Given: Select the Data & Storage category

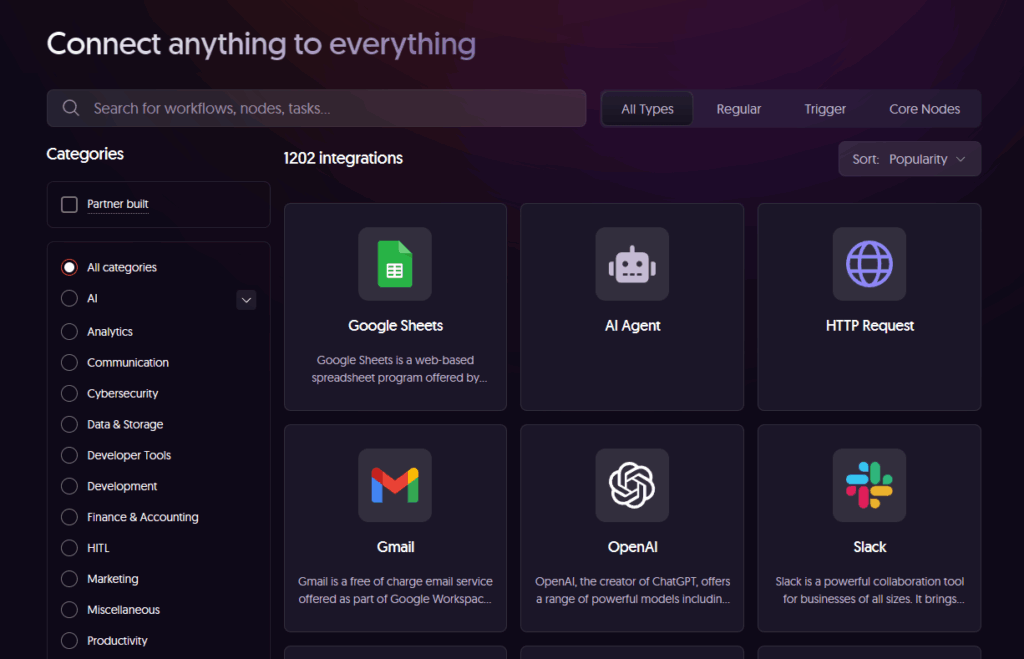Looking at the screenshot, I should pos(124,424).
